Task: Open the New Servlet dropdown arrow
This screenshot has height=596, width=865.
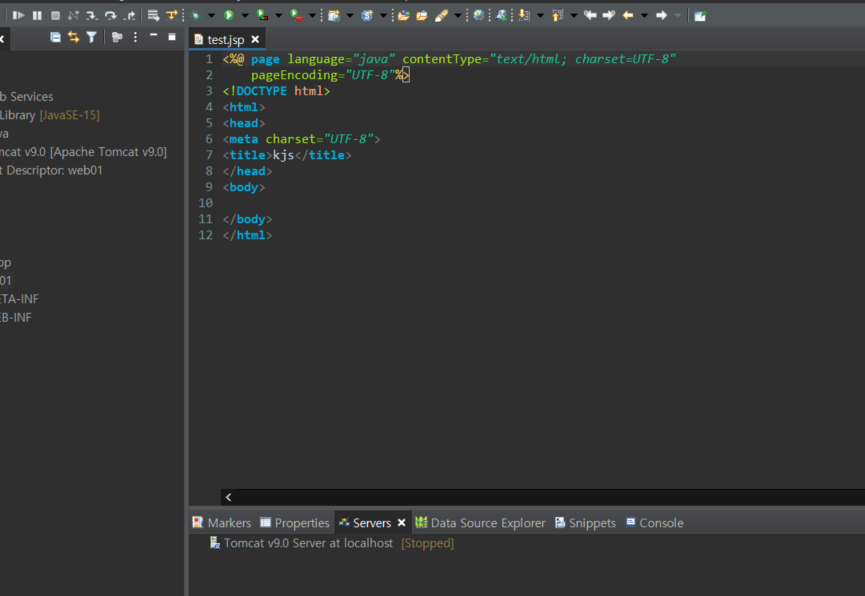Action: (383, 15)
